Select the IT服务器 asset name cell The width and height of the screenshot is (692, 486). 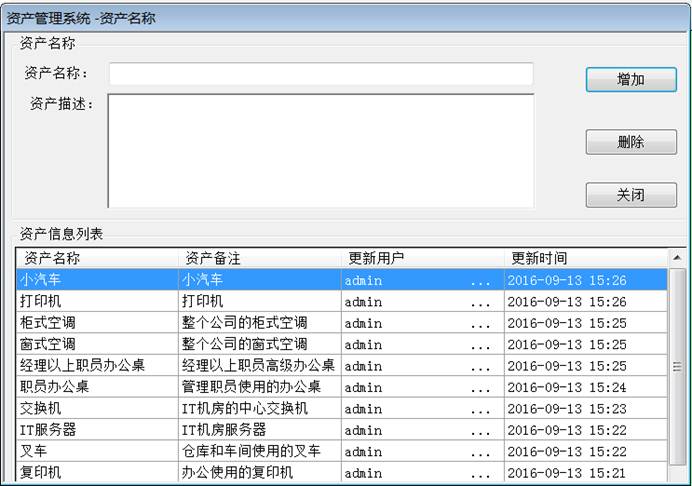[97, 429]
